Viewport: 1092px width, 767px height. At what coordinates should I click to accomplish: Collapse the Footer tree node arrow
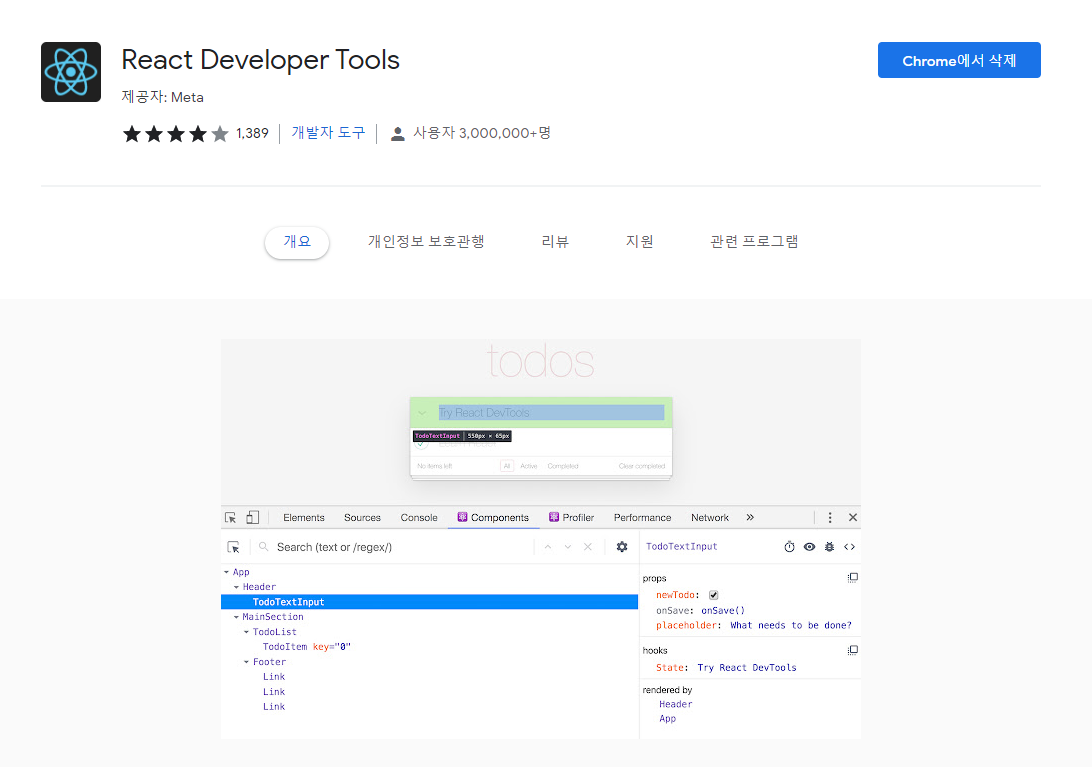tap(246, 663)
